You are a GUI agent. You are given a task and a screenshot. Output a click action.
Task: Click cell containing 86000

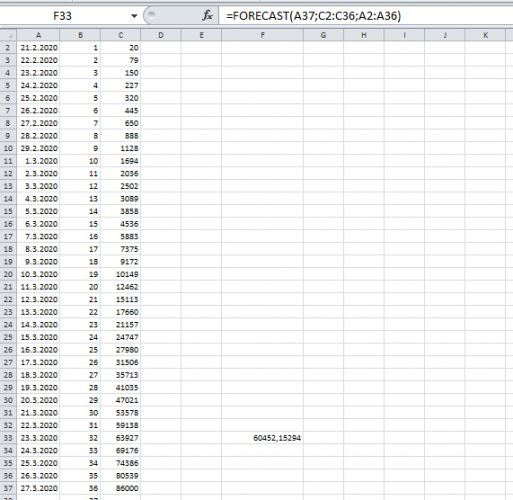121,488
